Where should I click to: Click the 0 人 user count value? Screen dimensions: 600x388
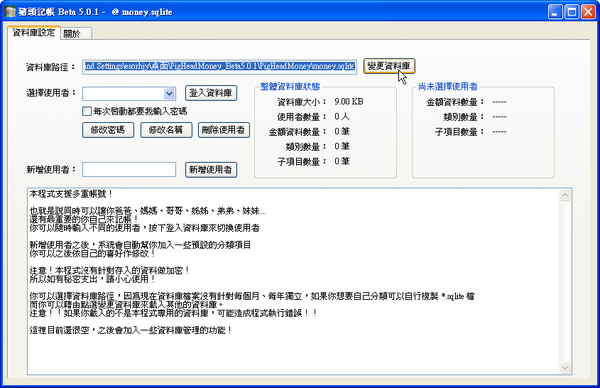(342, 116)
